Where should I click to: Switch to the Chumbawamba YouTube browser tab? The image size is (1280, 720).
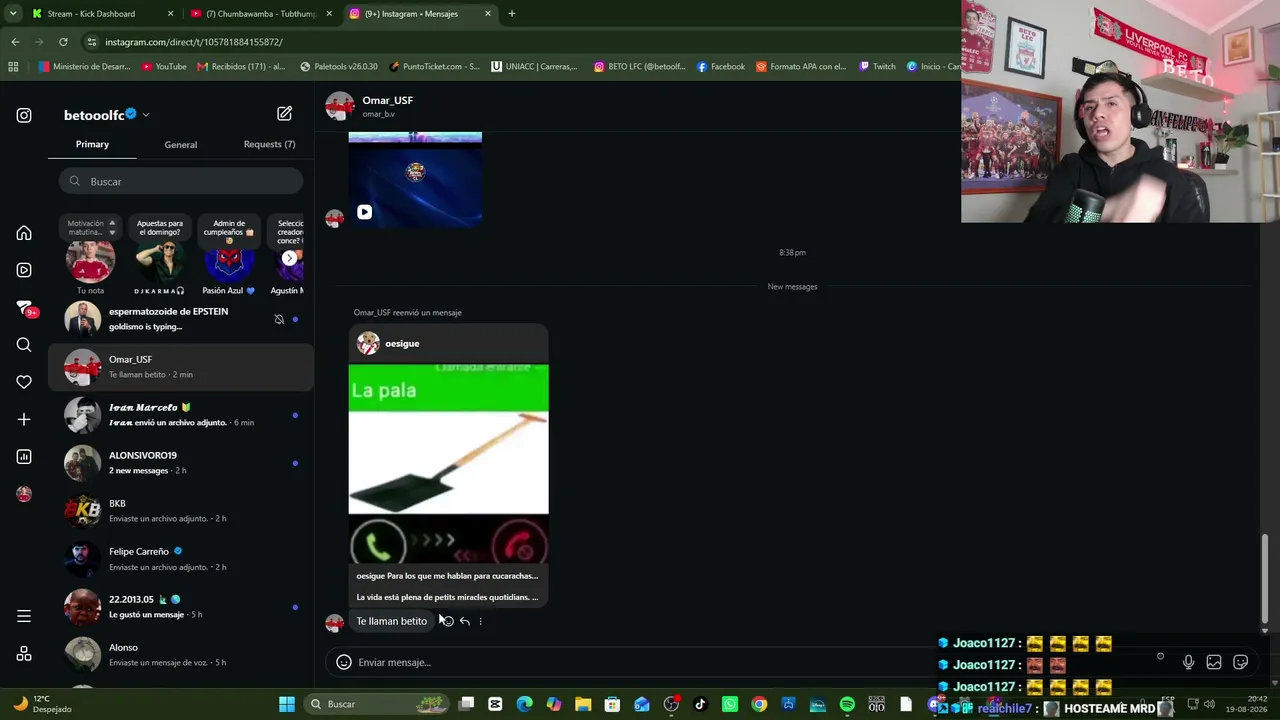(x=260, y=14)
